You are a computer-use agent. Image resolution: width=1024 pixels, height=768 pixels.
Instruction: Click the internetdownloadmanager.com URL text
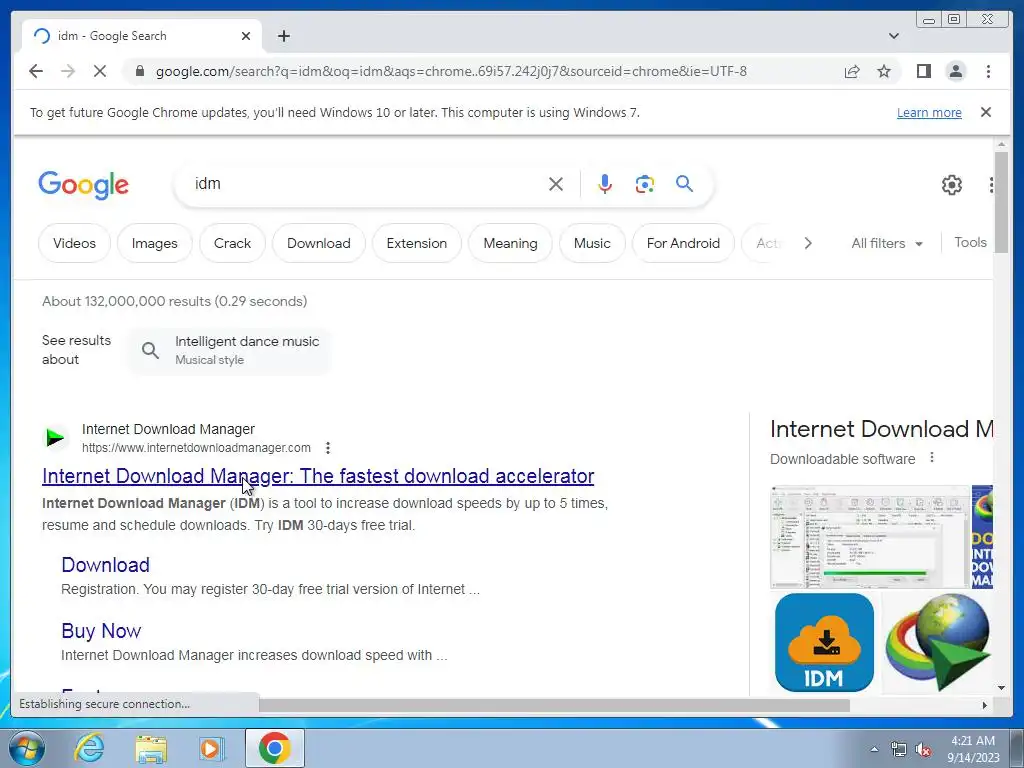(196, 448)
